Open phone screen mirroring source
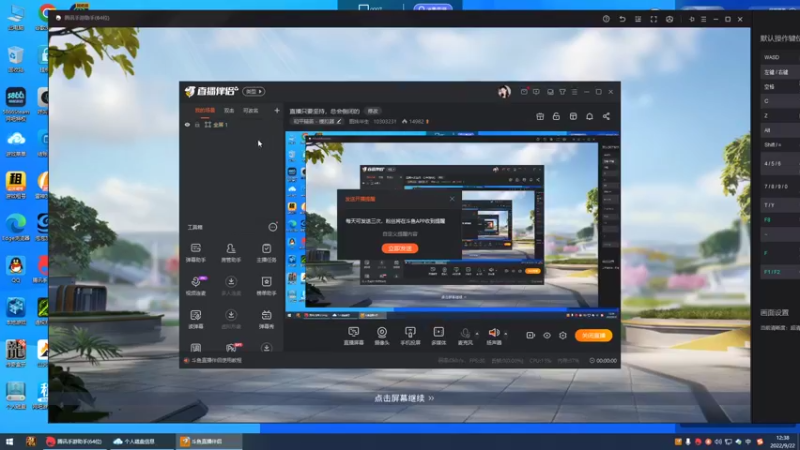The width and height of the screenshot is (800, 450). coord(410,336)
